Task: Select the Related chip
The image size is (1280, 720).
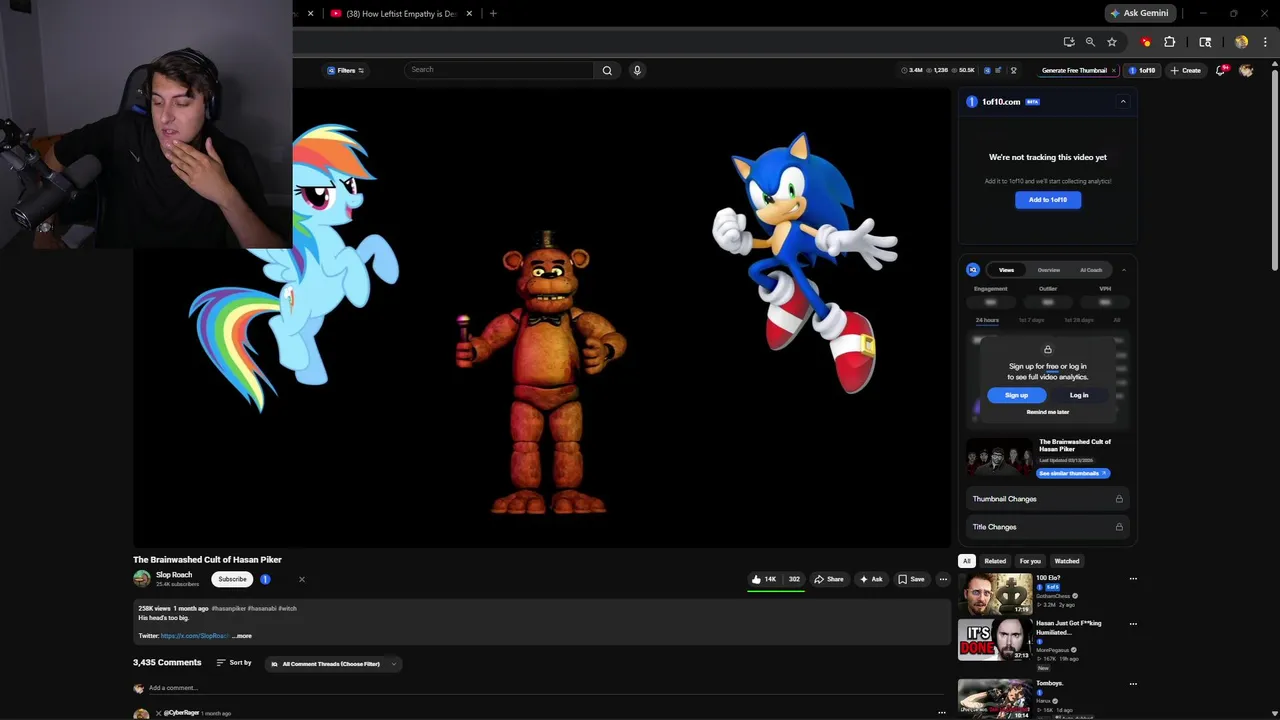Action: pyautogui.click(x=995, y=561)
